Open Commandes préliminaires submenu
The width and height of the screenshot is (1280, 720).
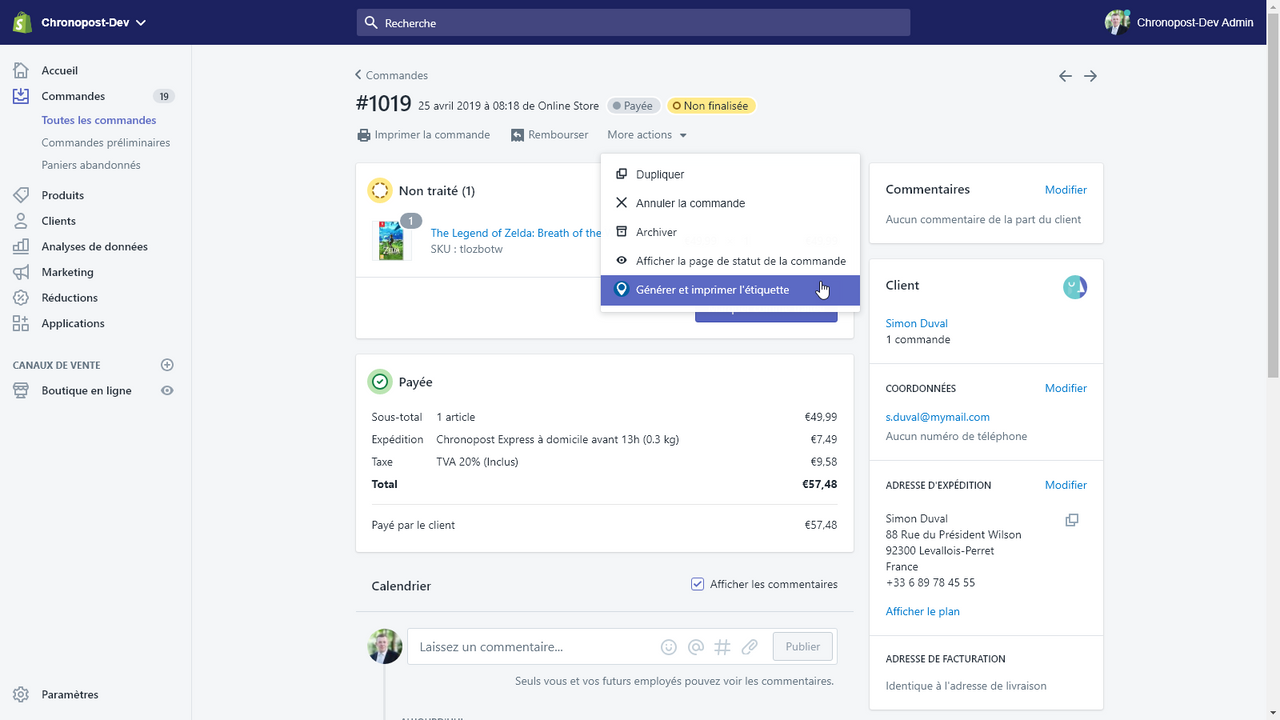(x=106, y=143)
